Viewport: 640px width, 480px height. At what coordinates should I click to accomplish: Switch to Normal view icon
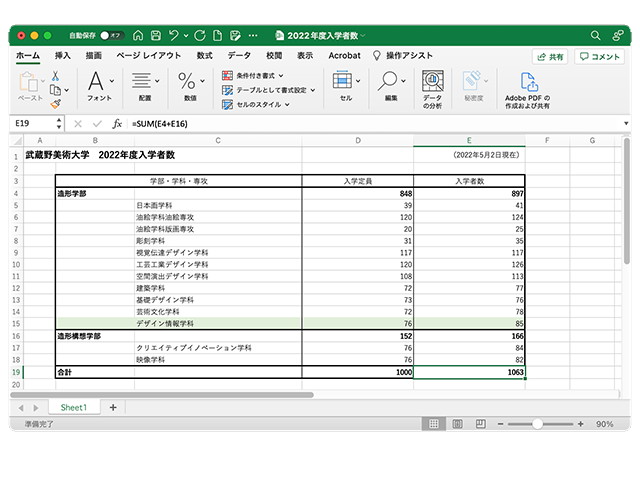pyautogui.click(x=434, y=424)
